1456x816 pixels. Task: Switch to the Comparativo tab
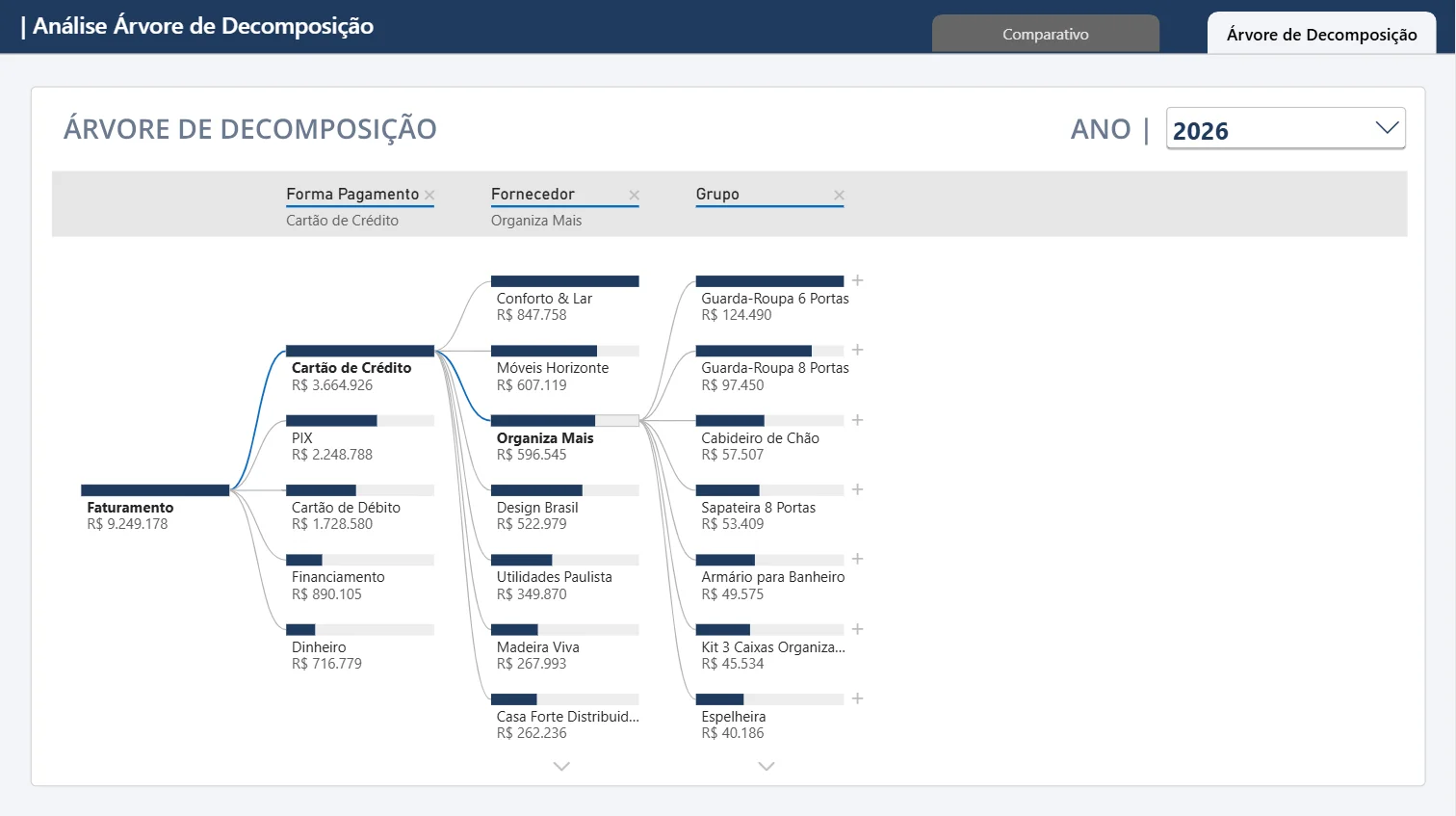[1046, 34]
